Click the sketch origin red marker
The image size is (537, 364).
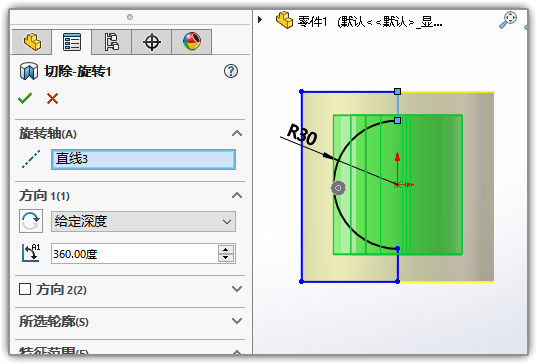click(x=397, y=185)
